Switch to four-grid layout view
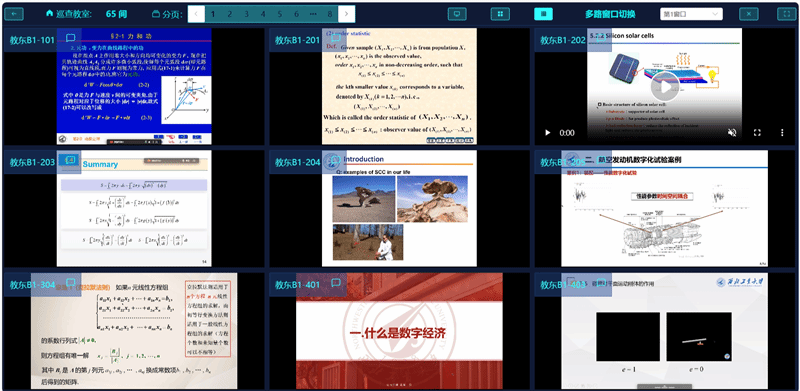This screenshot has height=391, width=800. click(x=501, y=14)
